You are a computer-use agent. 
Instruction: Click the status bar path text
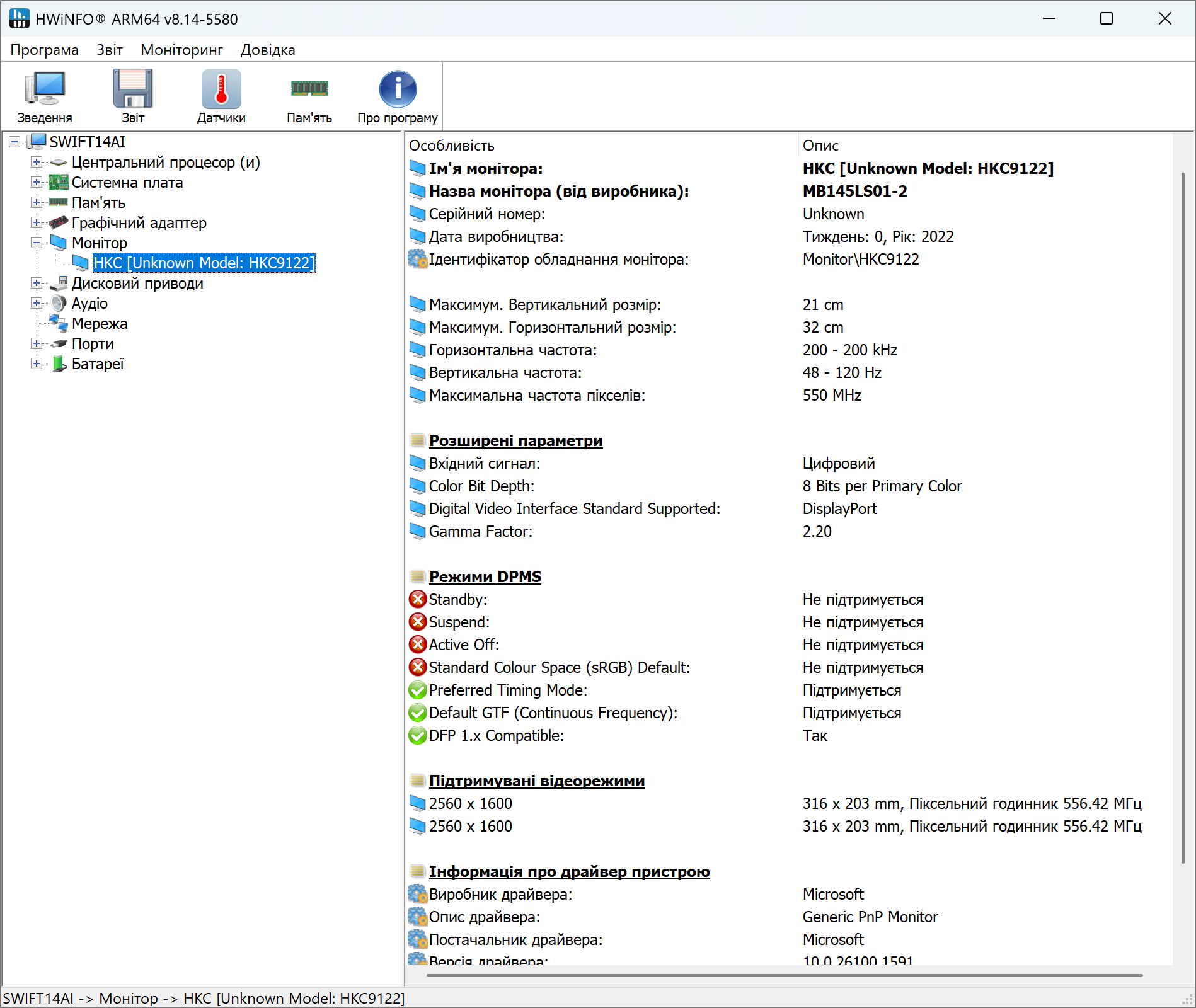click(204, 999)
